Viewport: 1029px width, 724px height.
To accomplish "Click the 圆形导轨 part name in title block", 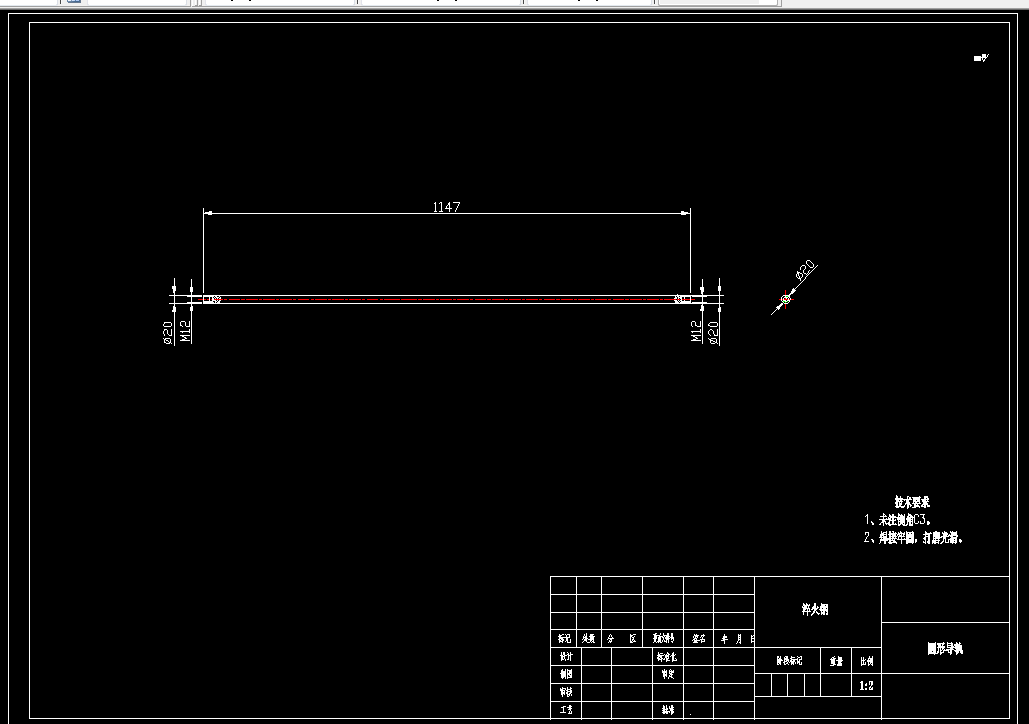I will point(945,649).
